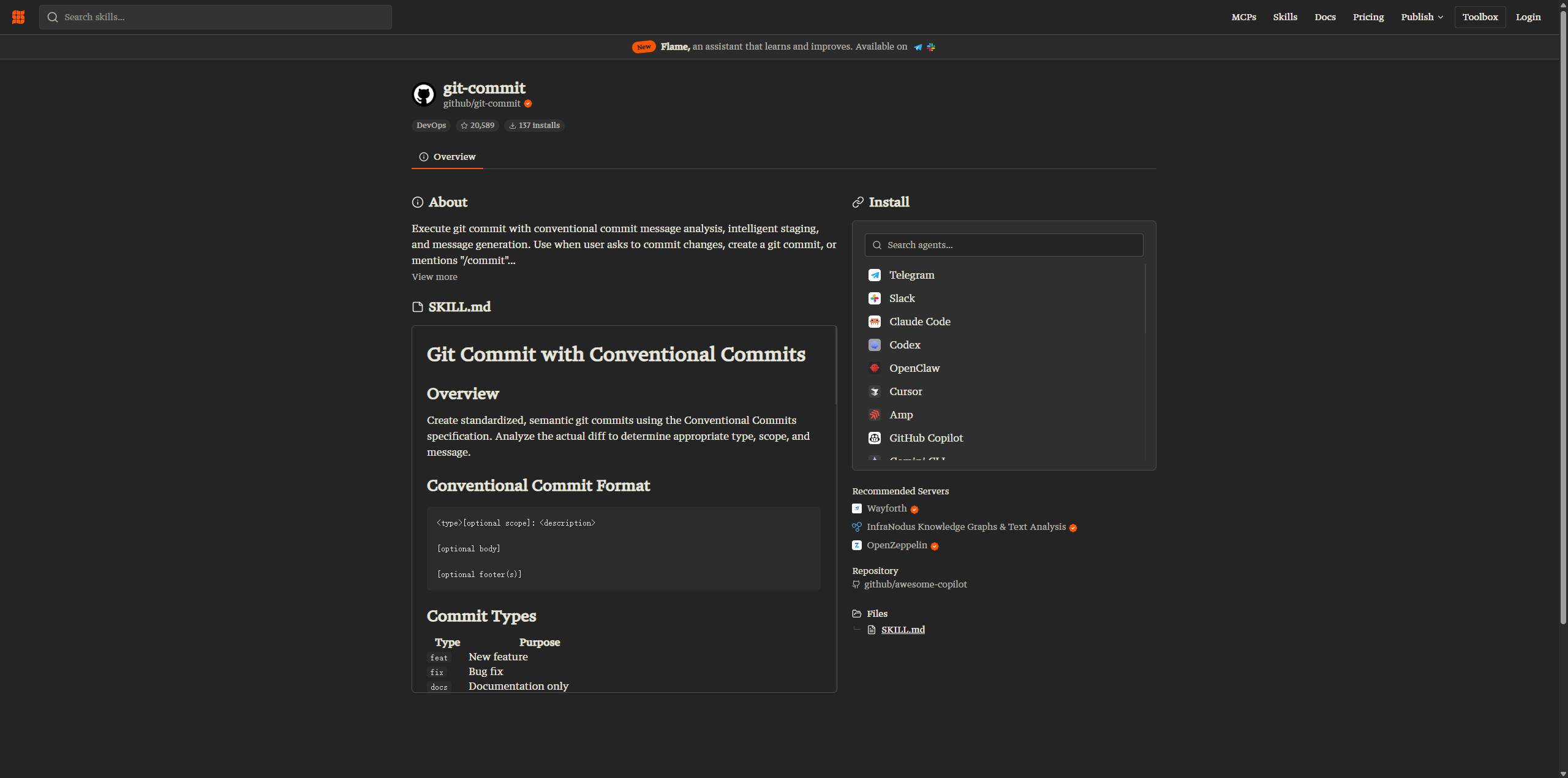Image resolution: width=1568 pixels, height=778 pixels.
Task: Go to the Pricing page
Action: 1368,17
